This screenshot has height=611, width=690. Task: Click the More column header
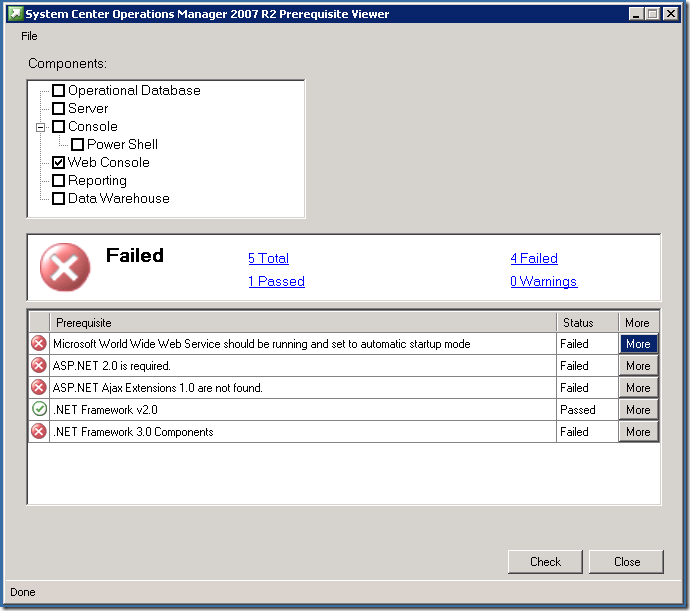point(639,323)
